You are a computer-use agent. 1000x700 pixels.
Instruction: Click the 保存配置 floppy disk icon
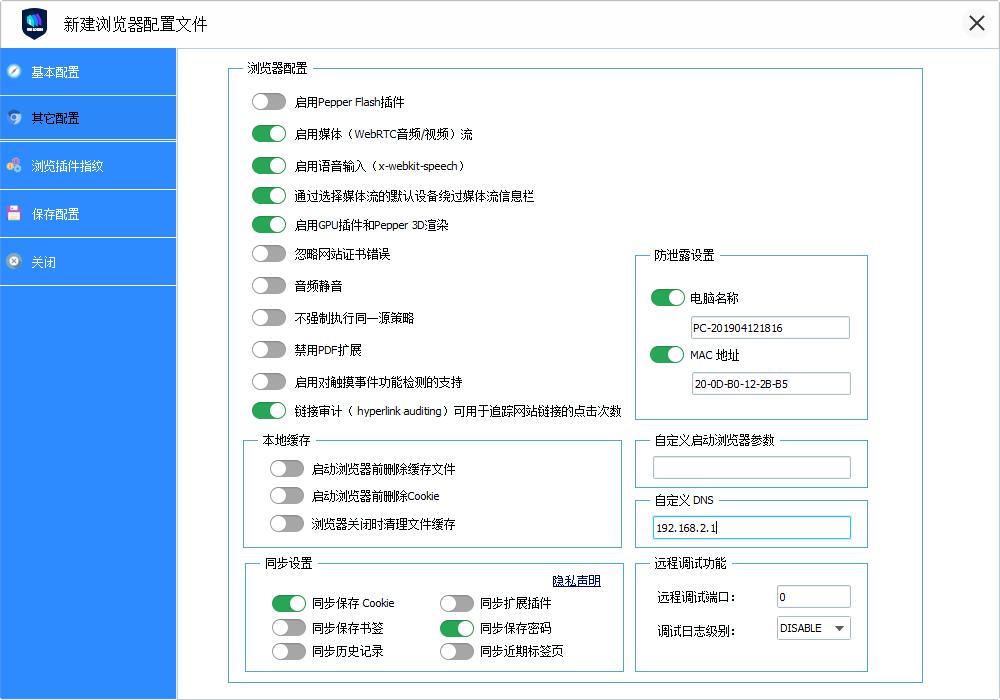14,213
